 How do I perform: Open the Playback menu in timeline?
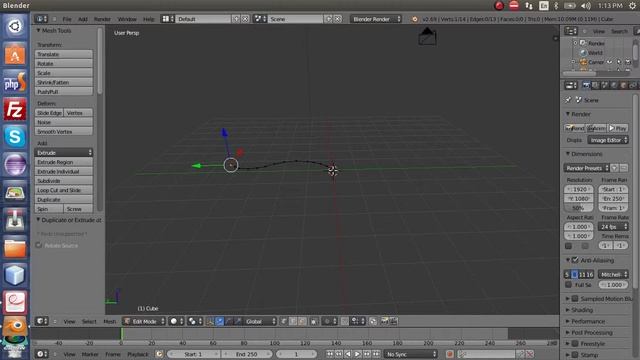pyautogui.click(x=138, y=354)
